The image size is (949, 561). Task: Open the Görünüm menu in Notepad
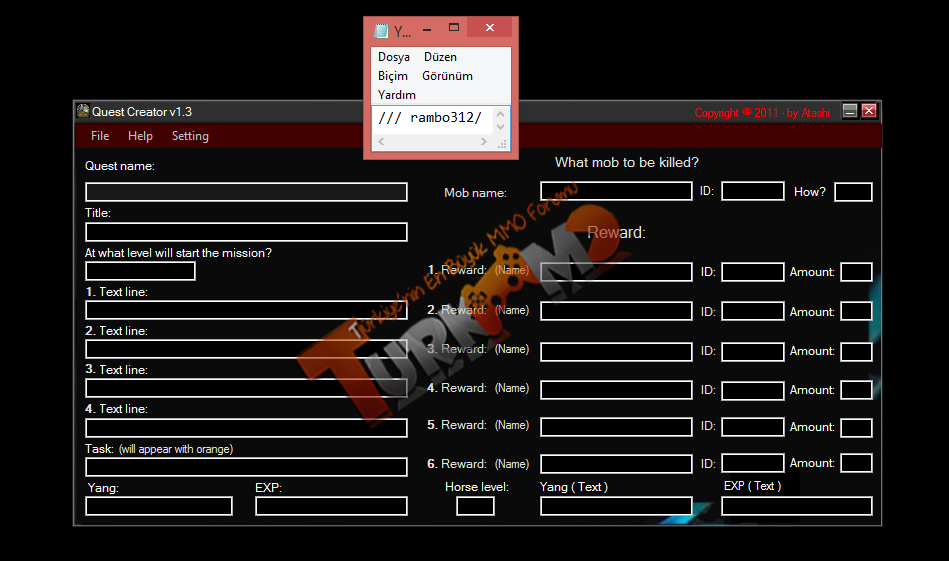coord(447,76)
